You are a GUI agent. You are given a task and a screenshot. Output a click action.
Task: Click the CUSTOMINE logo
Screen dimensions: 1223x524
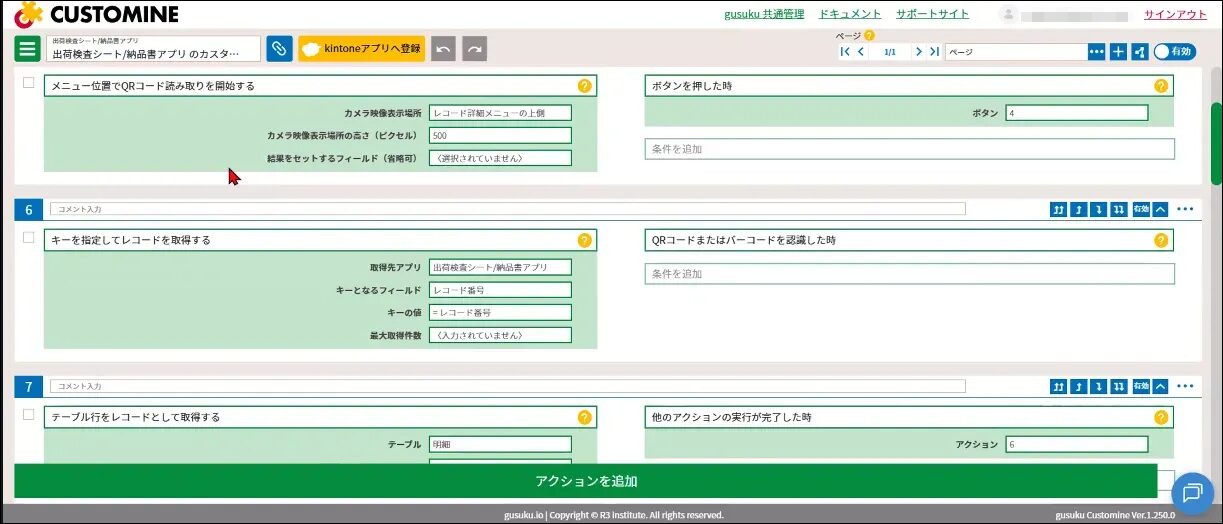click(97, 14)
